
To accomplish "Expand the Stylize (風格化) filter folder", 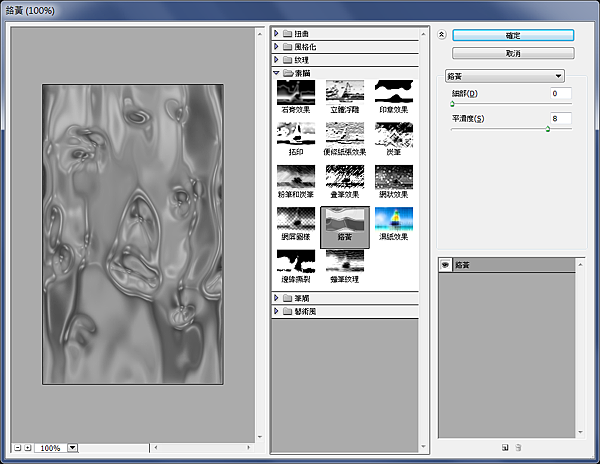I will (x=276, y=46).
